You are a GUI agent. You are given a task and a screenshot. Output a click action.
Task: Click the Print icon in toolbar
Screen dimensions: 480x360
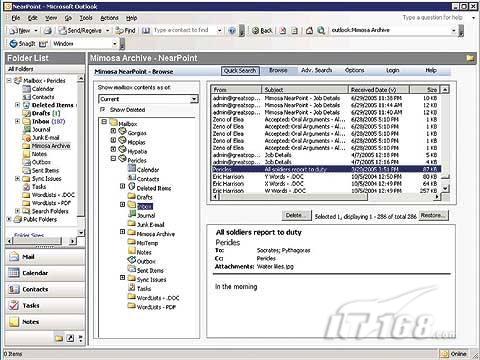pos(48,31)
